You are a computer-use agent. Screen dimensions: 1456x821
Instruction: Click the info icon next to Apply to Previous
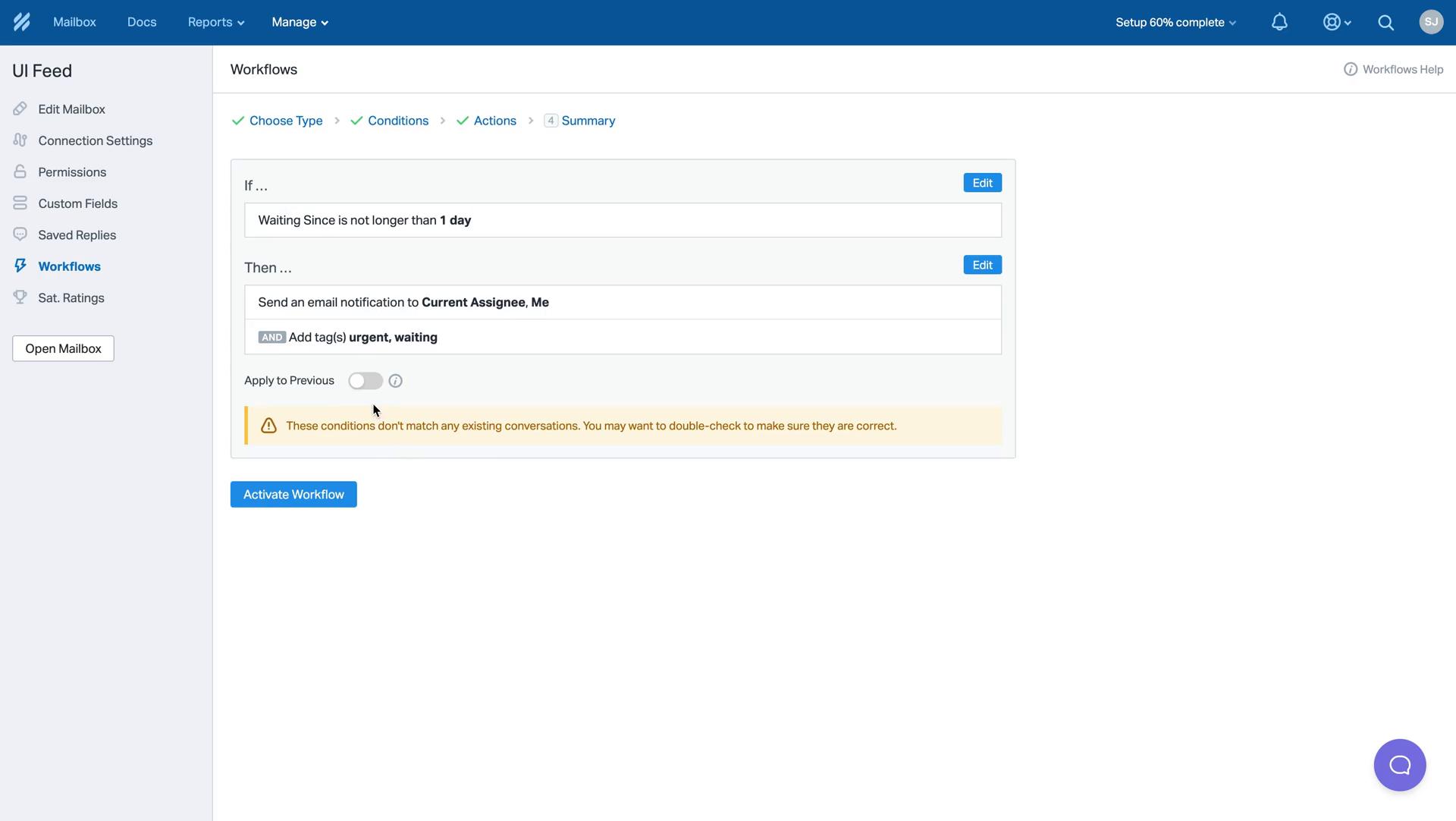[x=396, y=381]
